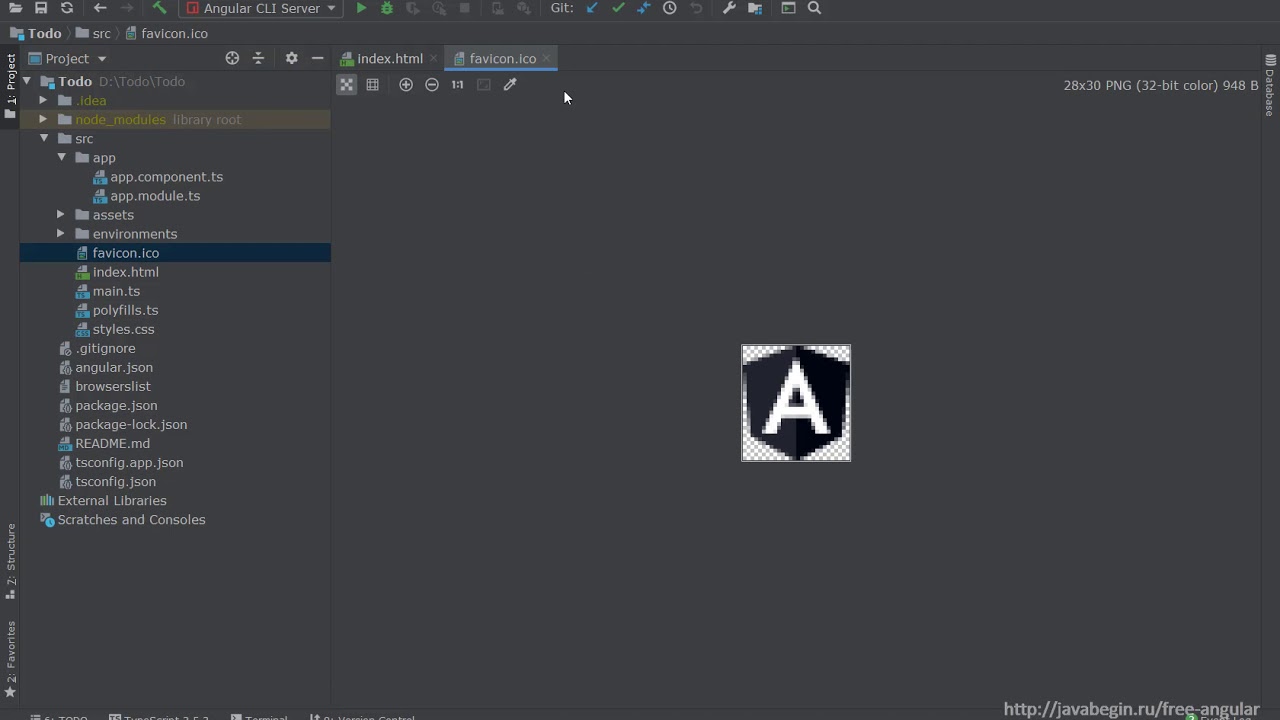Viewport: 1280px width, 720px height.
Task: Open the Database side tool window
Action: click(x=1270, y=86)
